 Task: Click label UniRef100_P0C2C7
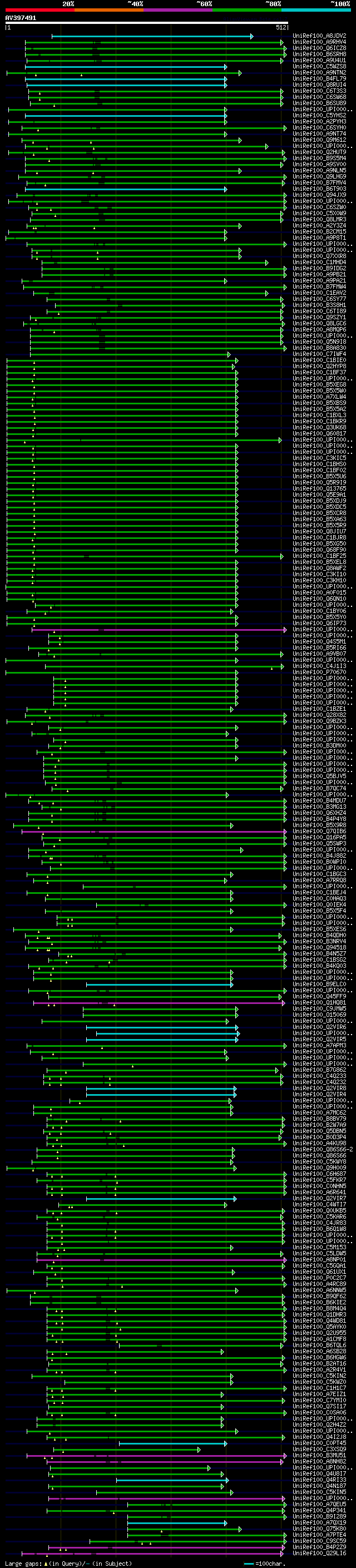click(x=319, y=1278)
